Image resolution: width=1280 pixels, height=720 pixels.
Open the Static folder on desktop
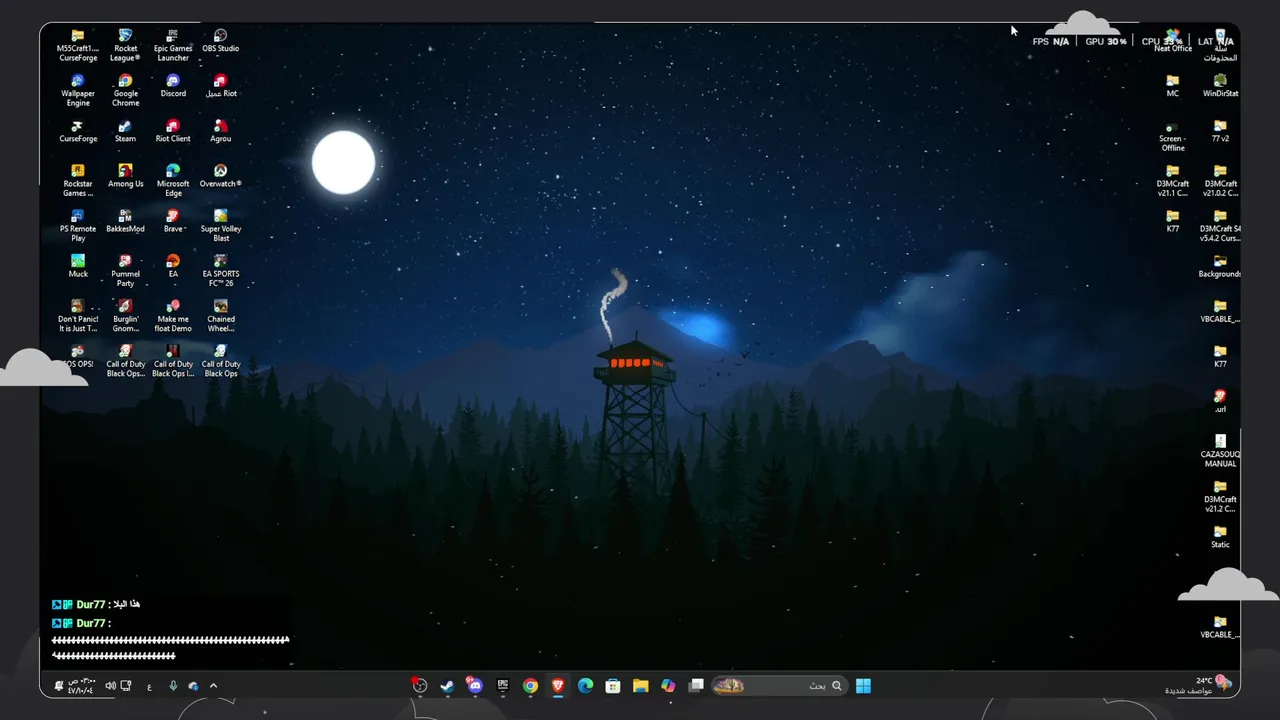coord(1220,536)
